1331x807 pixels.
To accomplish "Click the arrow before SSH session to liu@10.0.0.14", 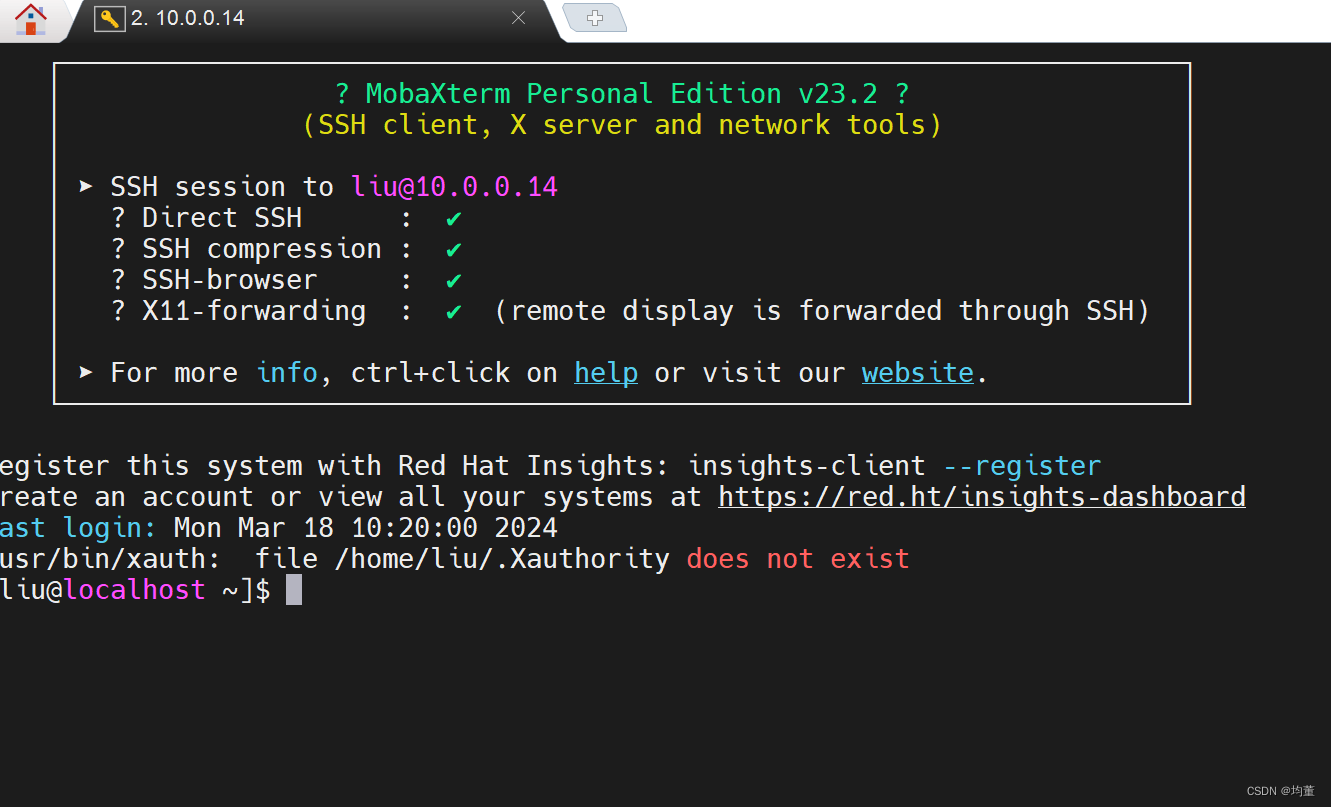I will pyautogui.click(x=85, y=186).
